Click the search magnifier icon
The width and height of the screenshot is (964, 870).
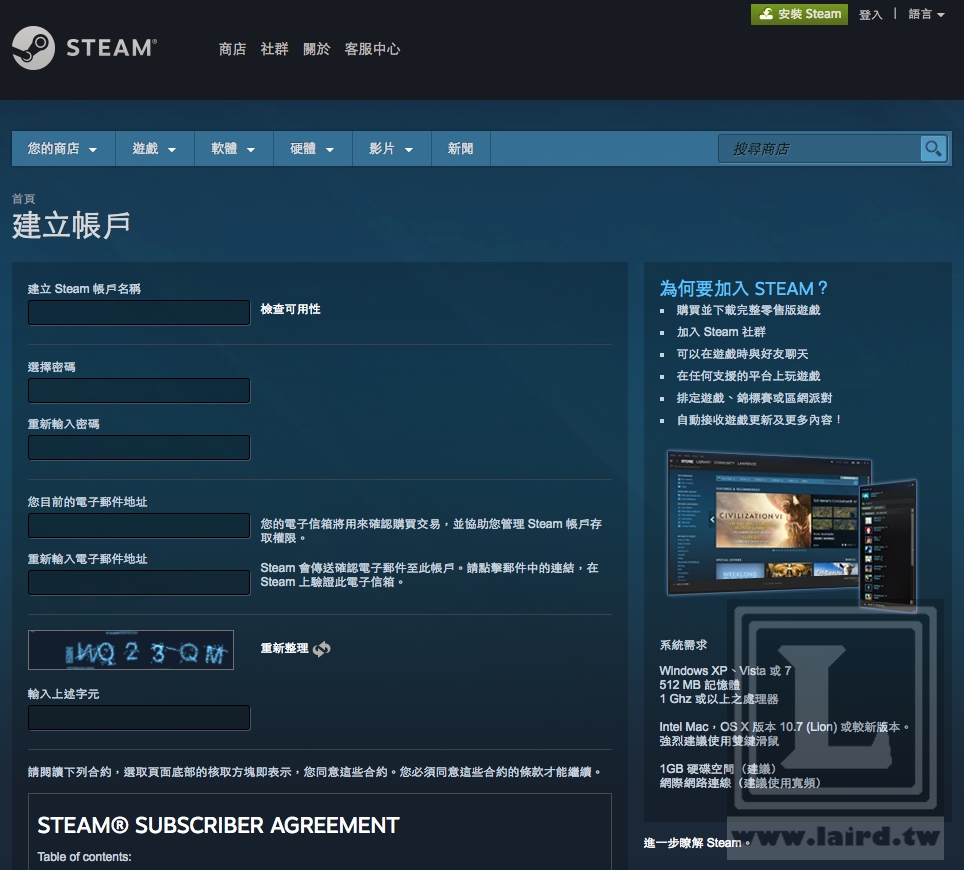tap(933, 149)
